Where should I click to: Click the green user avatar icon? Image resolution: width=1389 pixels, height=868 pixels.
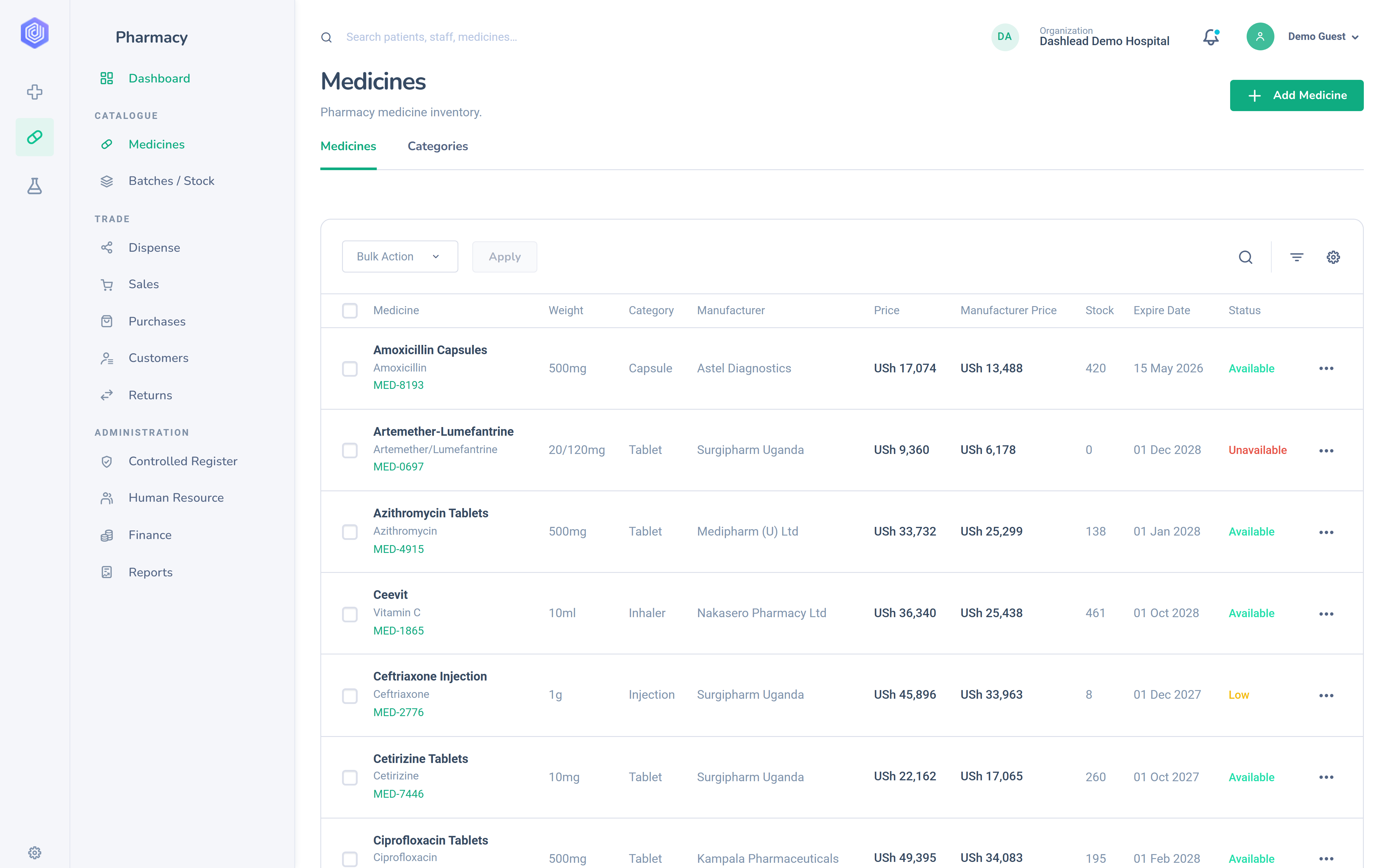(1261, 37)
